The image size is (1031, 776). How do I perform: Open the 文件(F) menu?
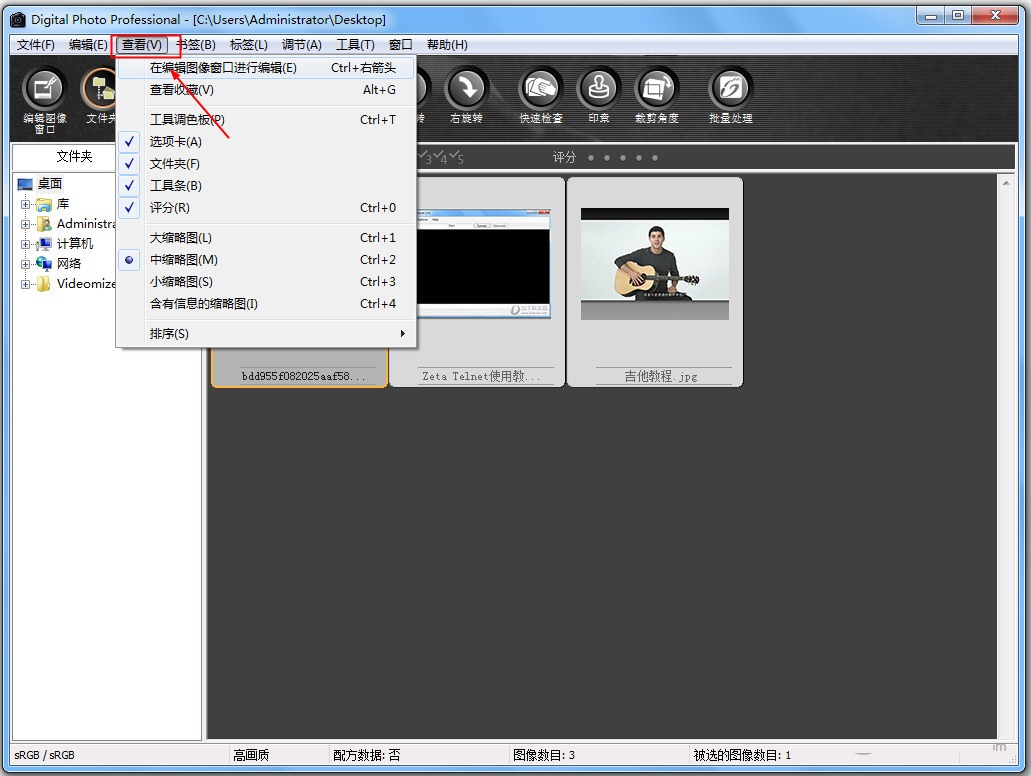coord(37,44)
